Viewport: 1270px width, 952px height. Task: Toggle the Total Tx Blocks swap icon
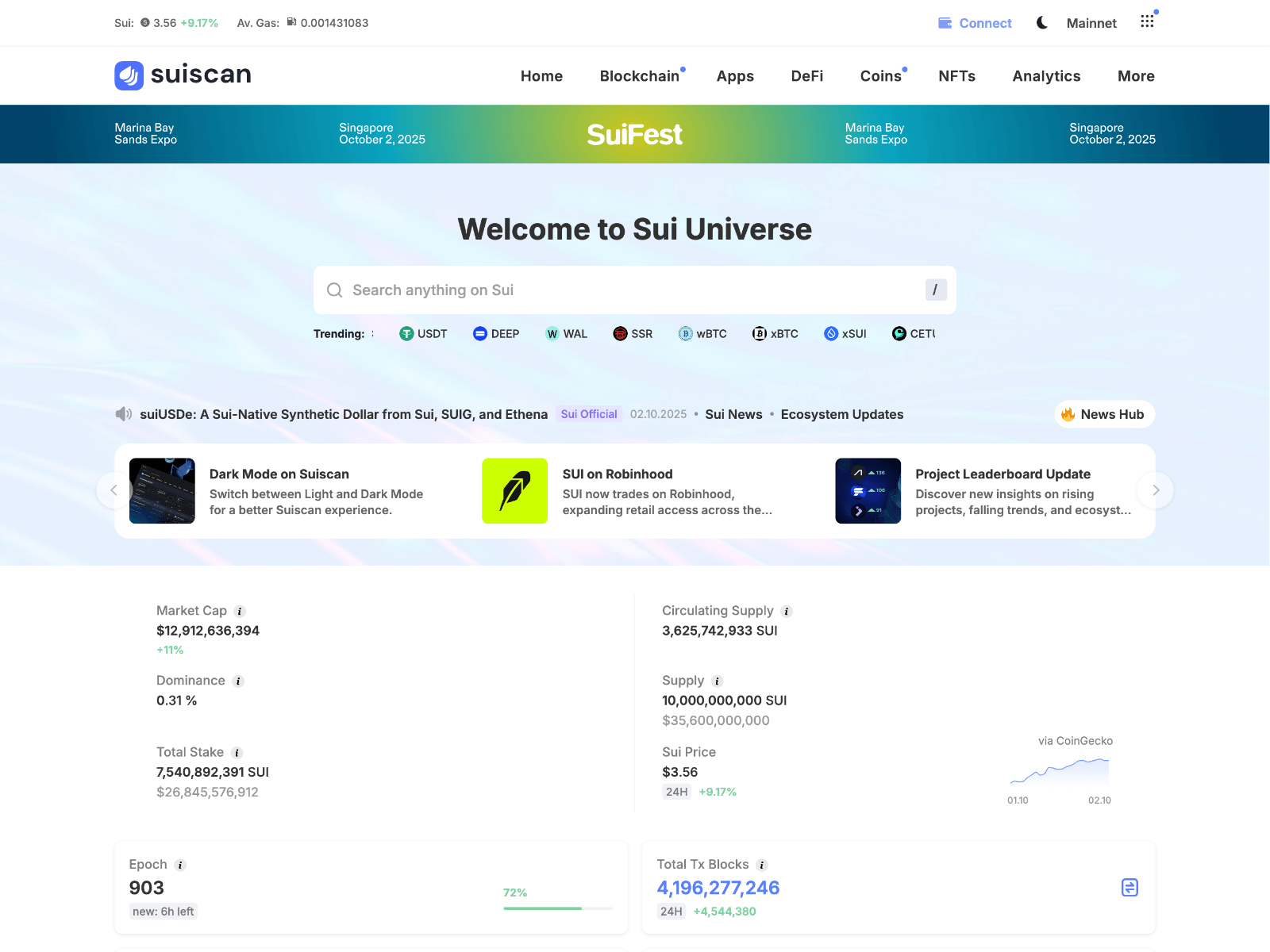point(1130,888)
